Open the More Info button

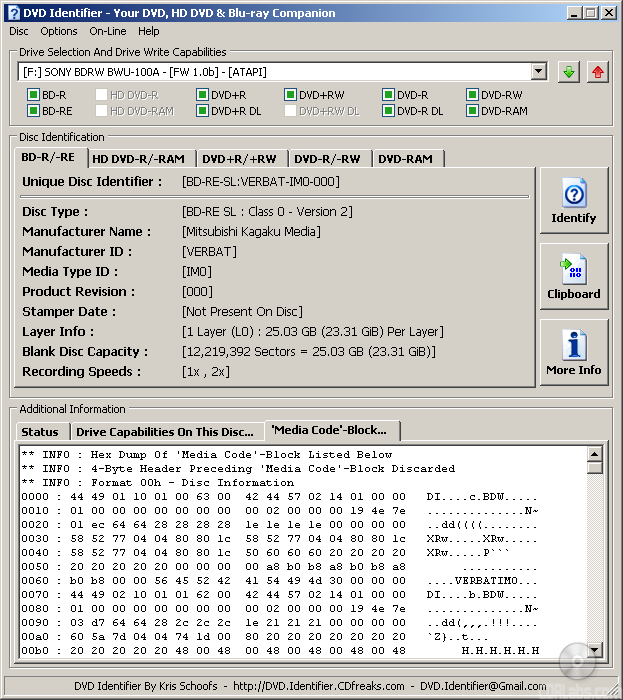click(x=574, y=353)
